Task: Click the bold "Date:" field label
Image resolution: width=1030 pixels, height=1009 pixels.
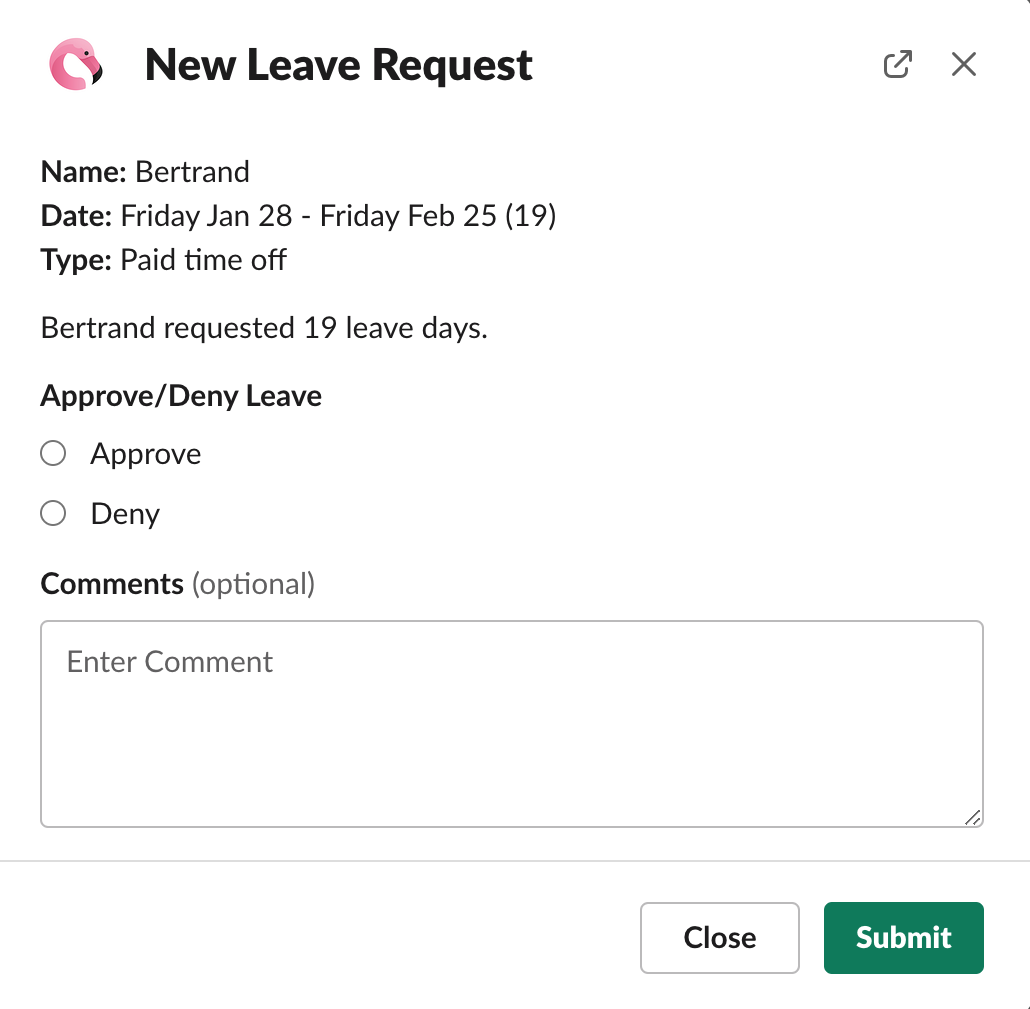Action: [78, 216]
